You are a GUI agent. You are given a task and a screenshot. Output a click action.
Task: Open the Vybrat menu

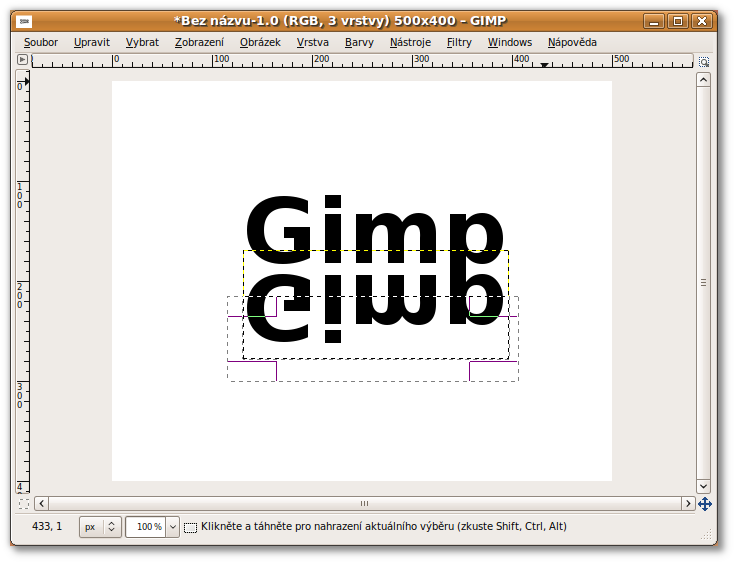pyautogui.click(x=142, y=42)
